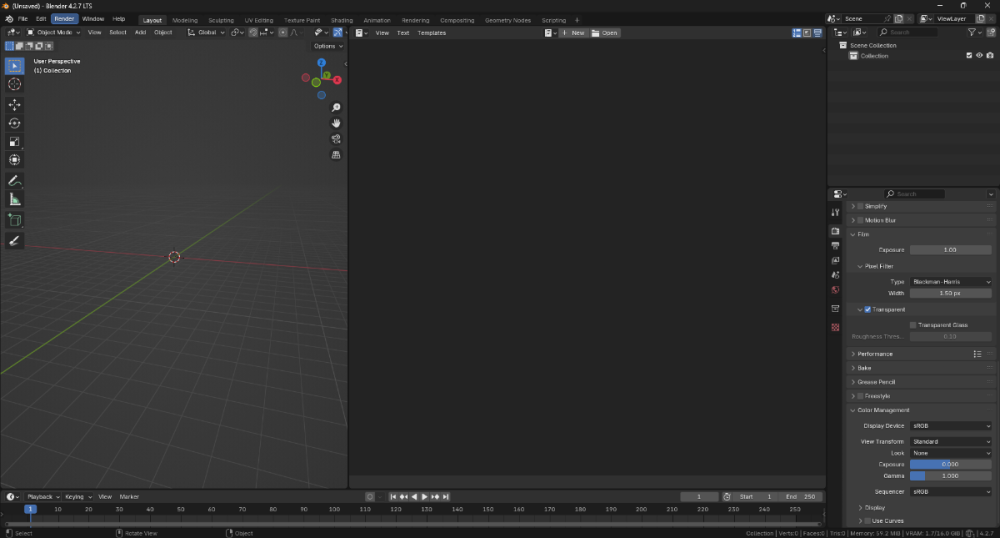The width and height of the screenshot is (1000, 538).
Task: Open the File menu
Action: point(22,19)
